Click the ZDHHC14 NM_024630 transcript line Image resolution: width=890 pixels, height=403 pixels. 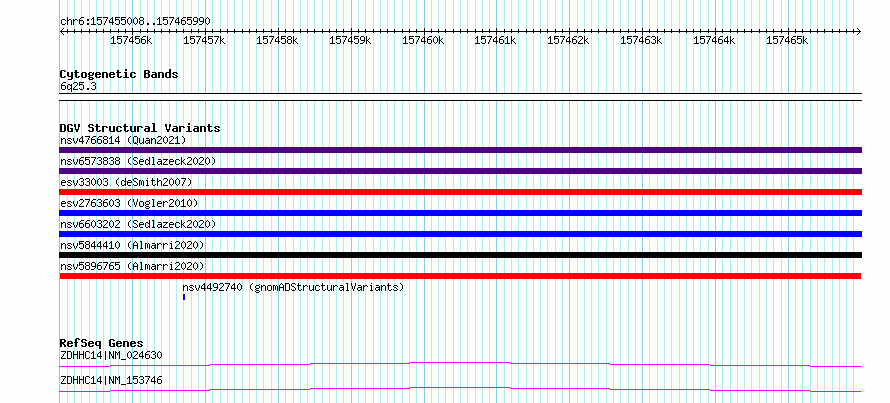[x=460, y=364]
